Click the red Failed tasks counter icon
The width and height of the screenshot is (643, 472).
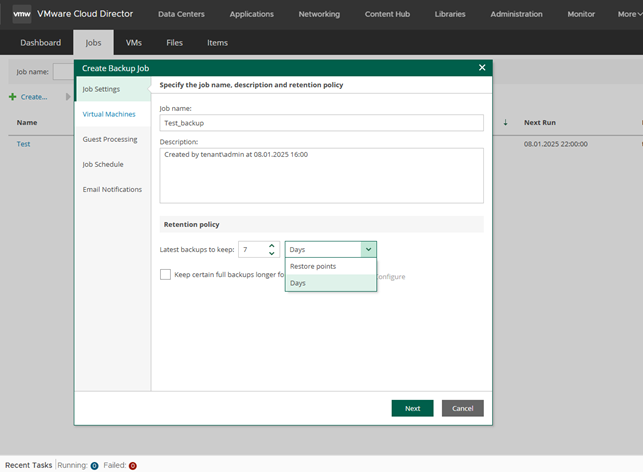coord(132,465)
